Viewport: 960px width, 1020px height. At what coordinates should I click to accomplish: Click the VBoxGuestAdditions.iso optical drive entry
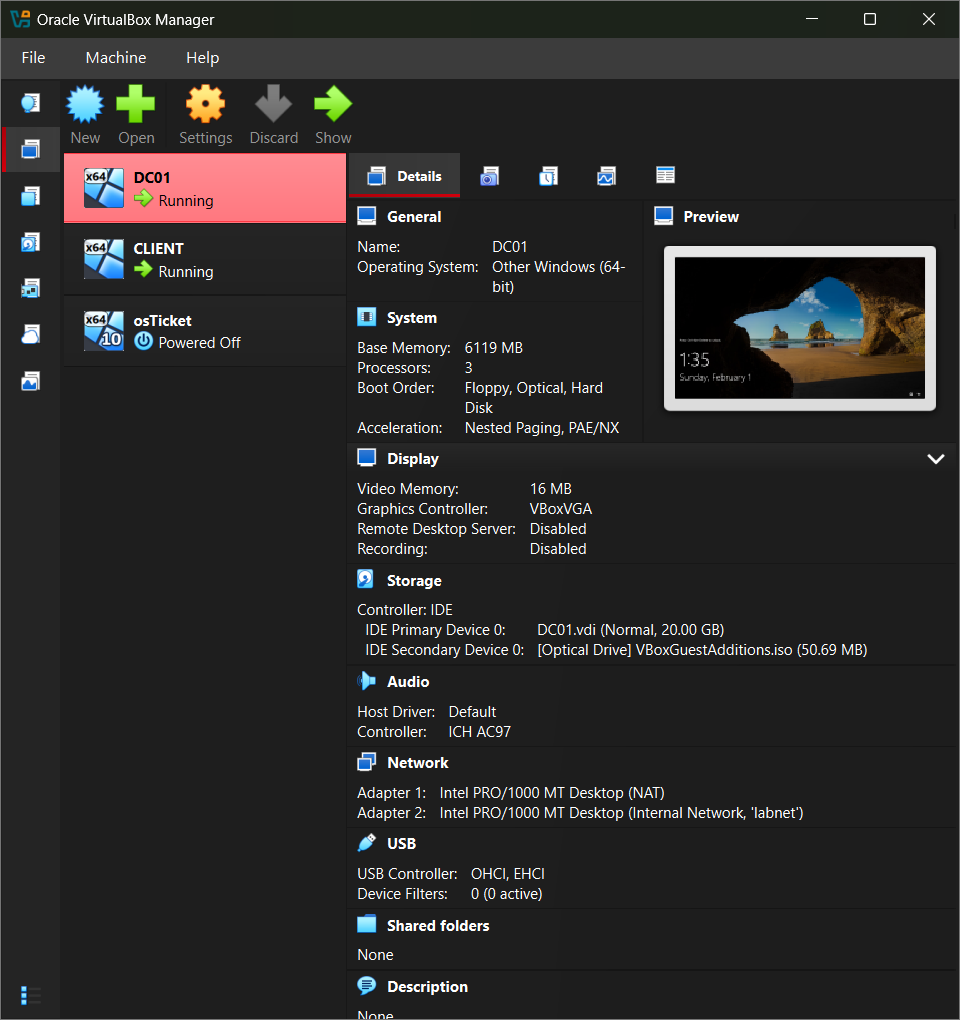[x=702, y=650]
